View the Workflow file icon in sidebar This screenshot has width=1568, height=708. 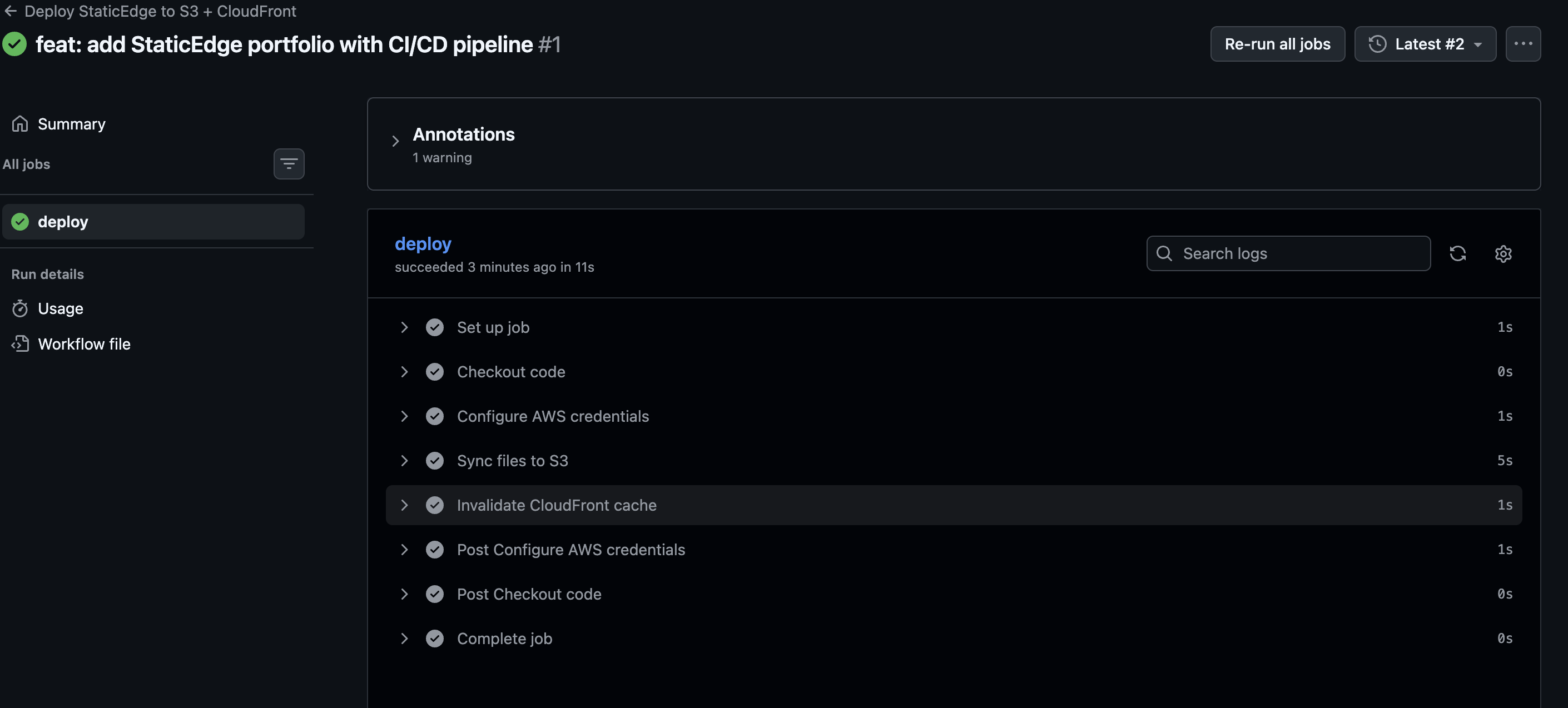pos(20,343)
